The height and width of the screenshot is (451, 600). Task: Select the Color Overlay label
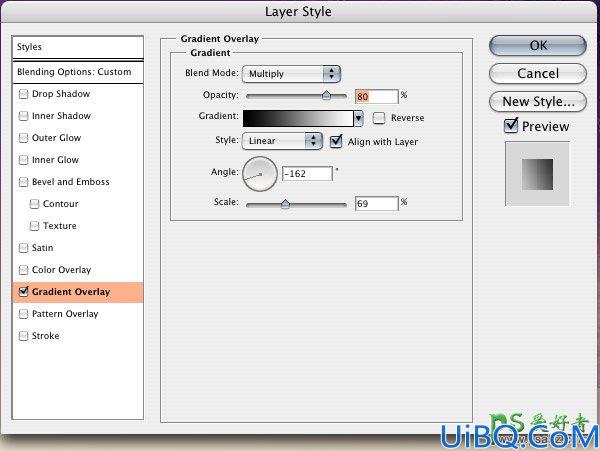pyautogui.click(x=62, y=270)
